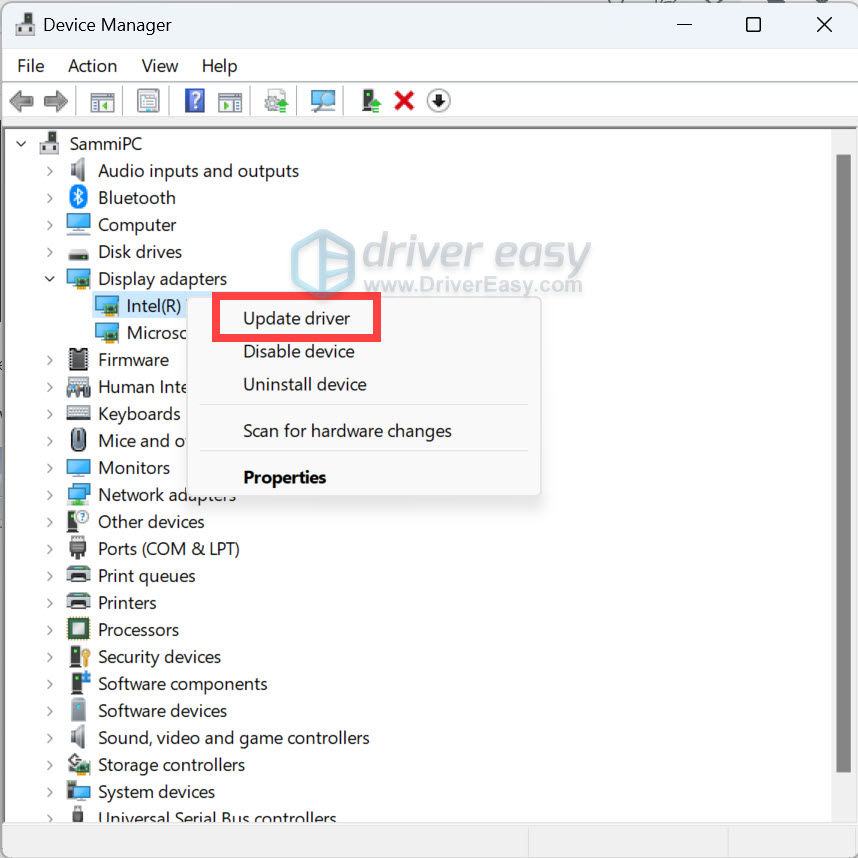858x858 pixels.
Task: Click the Processors category icon
Action: pyautogui.click(x=78, y=629)
